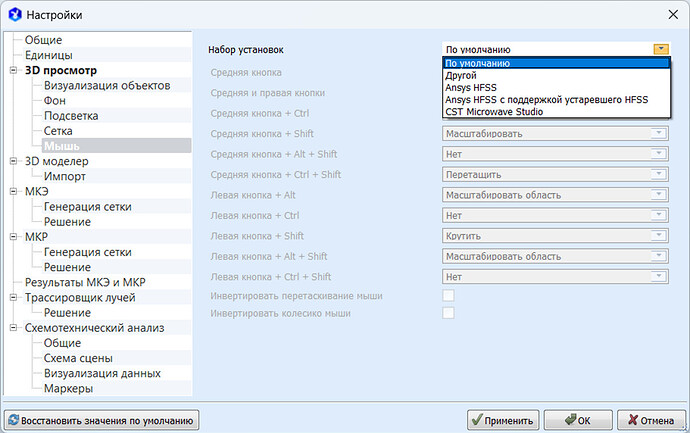Click the yellow arrow of 'Набор установок' dropdown

[x=659, y=48]
